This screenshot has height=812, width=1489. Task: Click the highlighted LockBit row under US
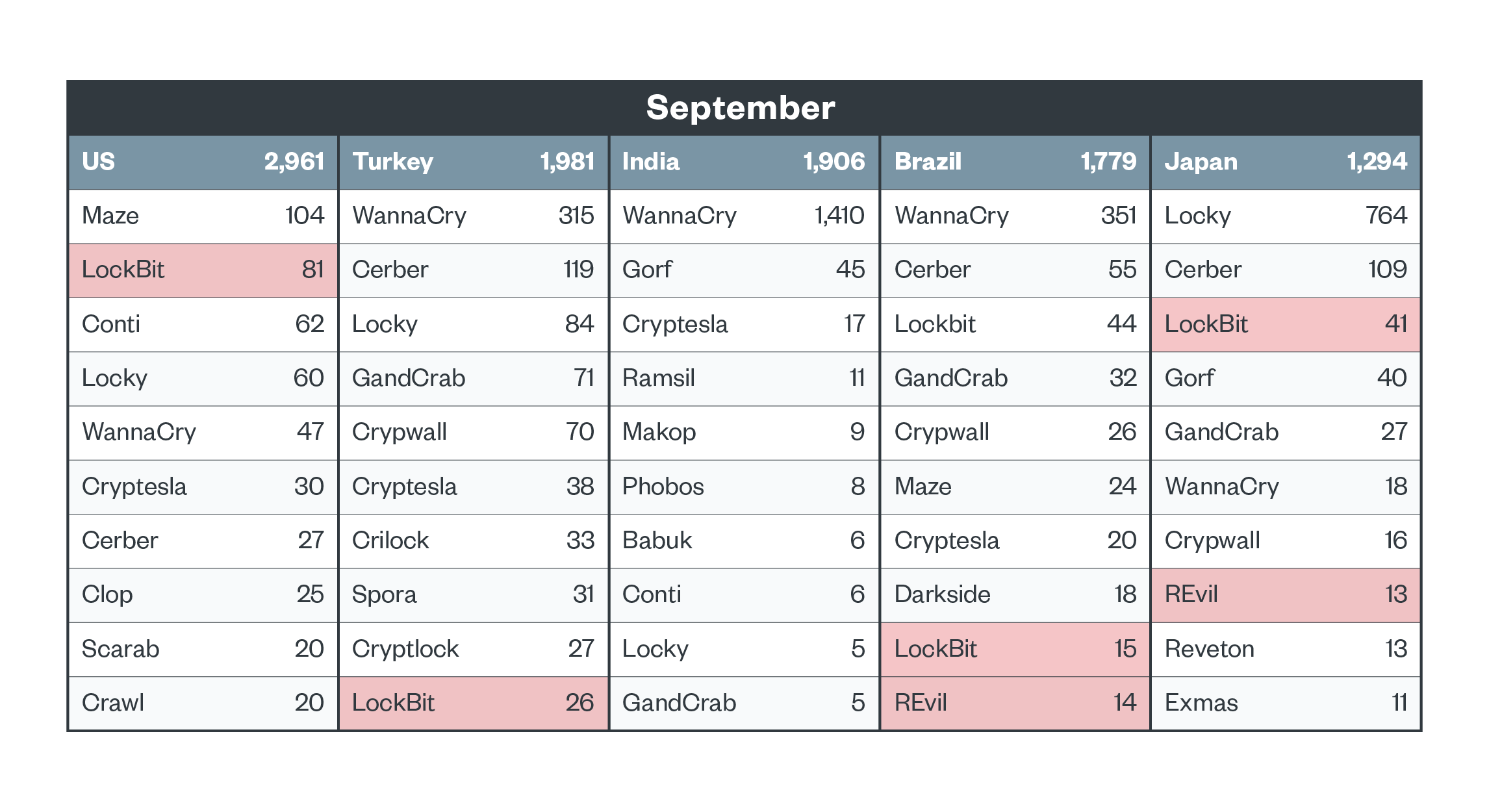coord(203,270)
